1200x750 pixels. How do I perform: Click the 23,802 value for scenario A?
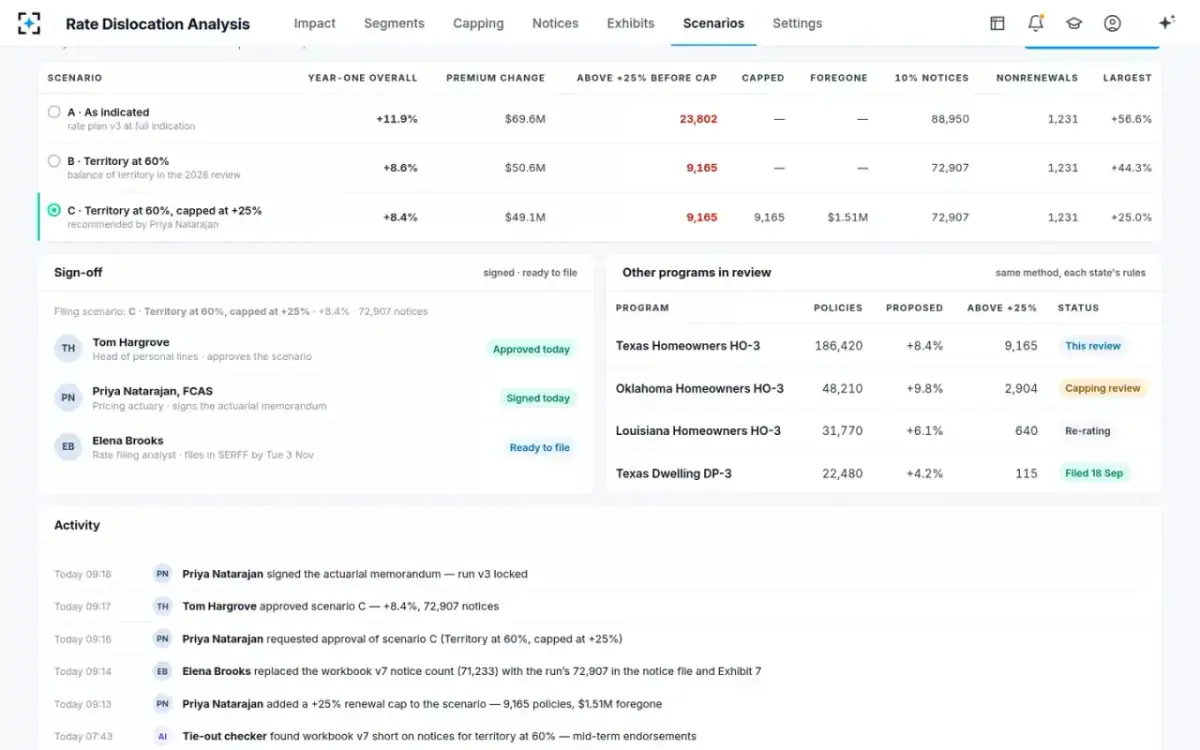coord(698,119)
